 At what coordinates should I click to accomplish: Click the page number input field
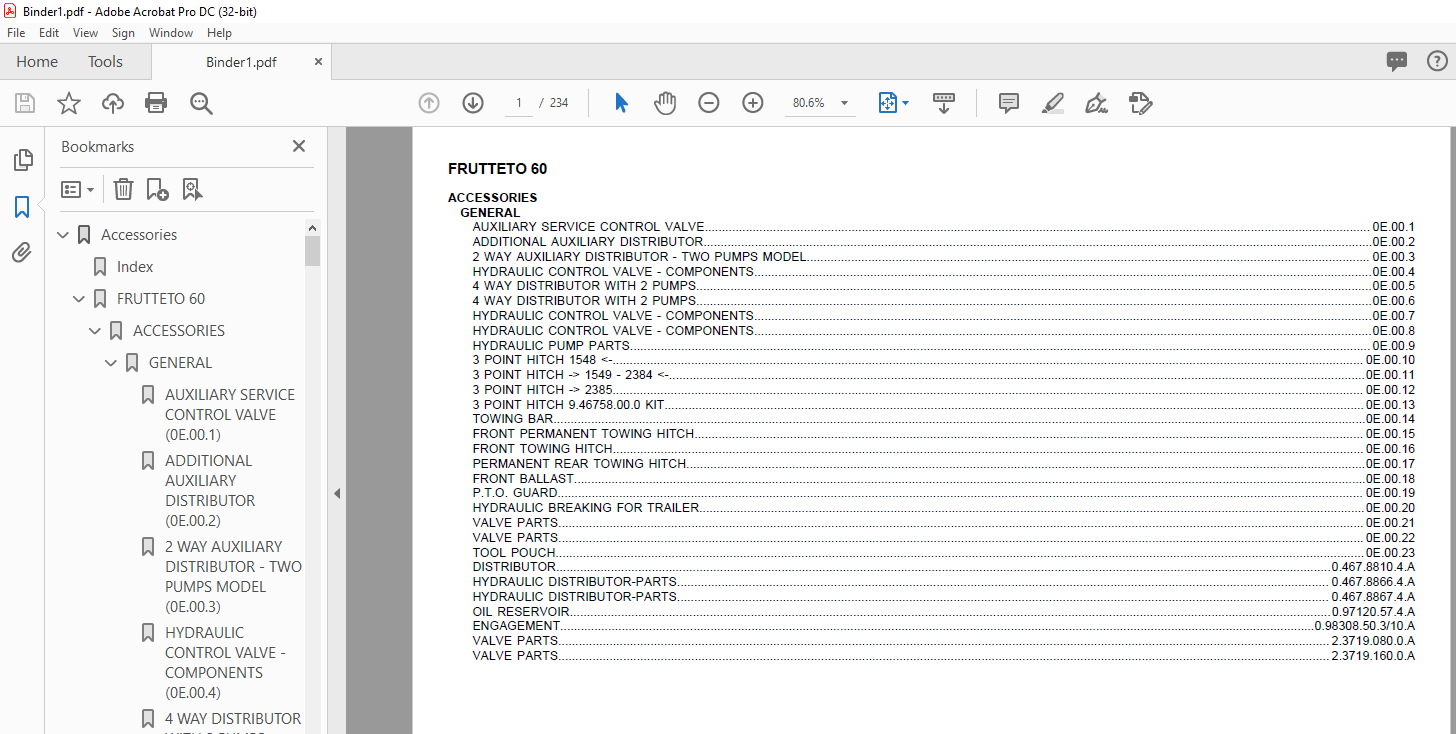pos(518,103)
